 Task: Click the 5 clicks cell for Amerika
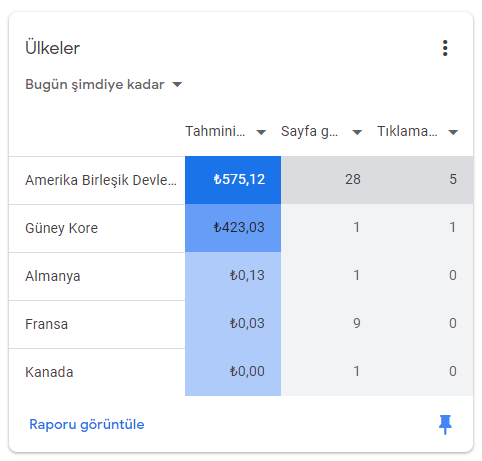pyautogui.click(x=425, y=180)
